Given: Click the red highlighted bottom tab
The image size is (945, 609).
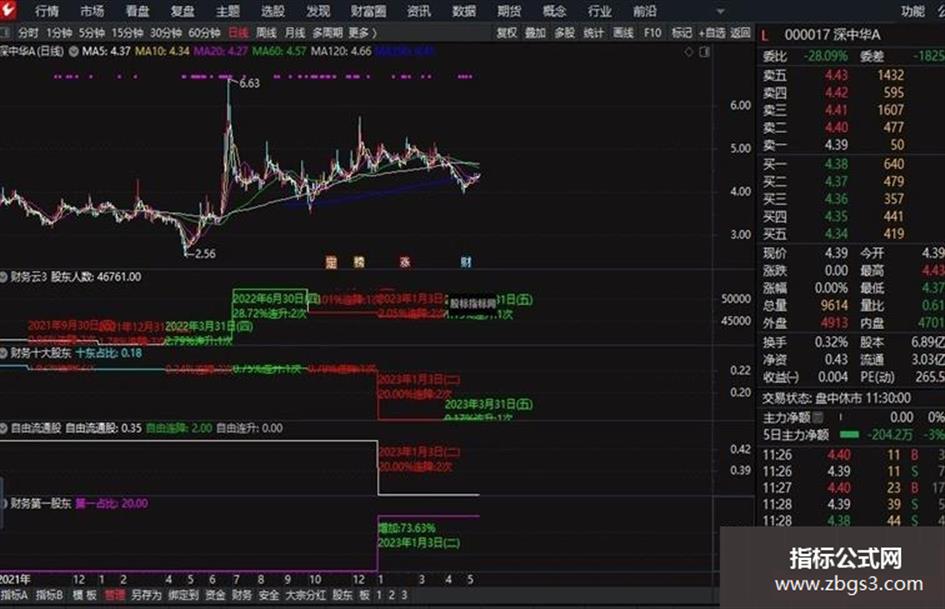Looking at the screenshot, I should tap(115, 595).
